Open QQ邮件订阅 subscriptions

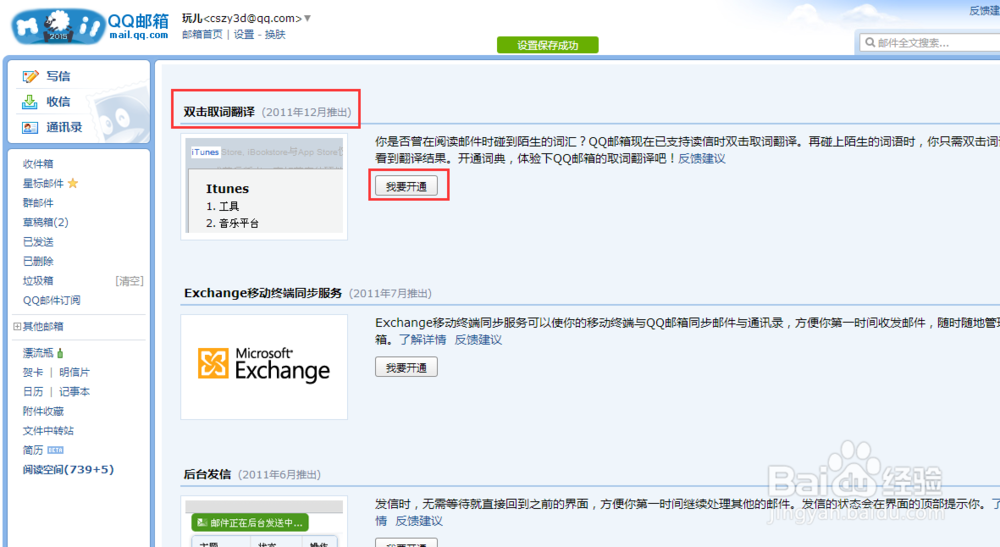click(x=52, y=300)
